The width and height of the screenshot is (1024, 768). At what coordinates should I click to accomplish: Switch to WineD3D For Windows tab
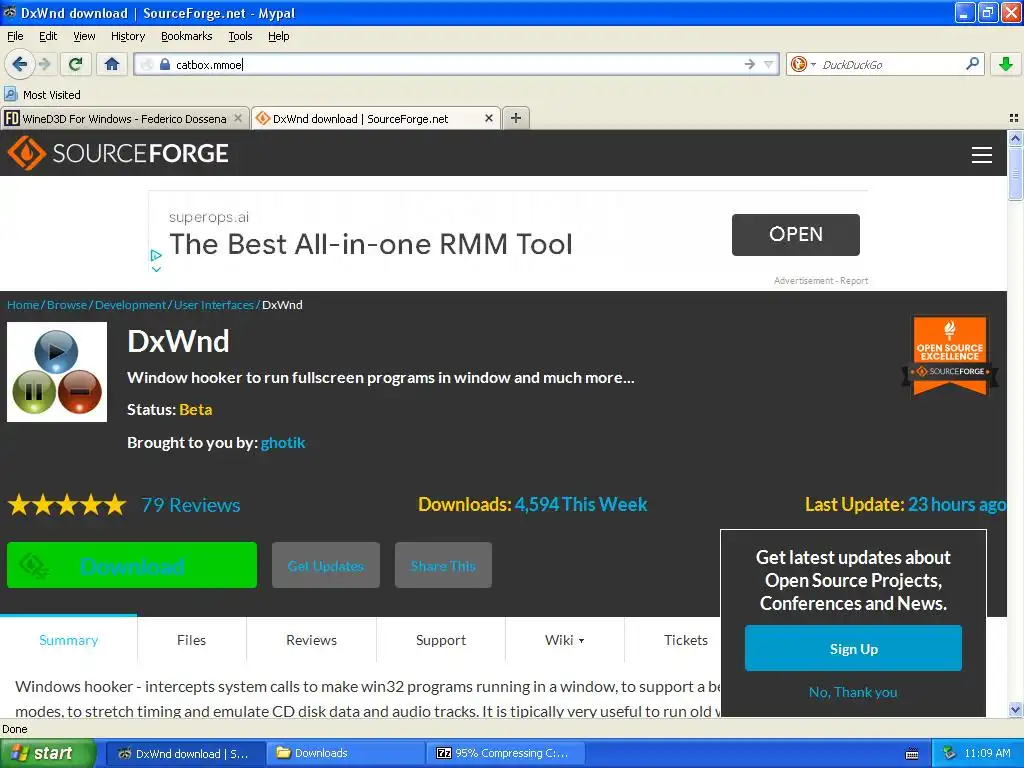[125, 118]
